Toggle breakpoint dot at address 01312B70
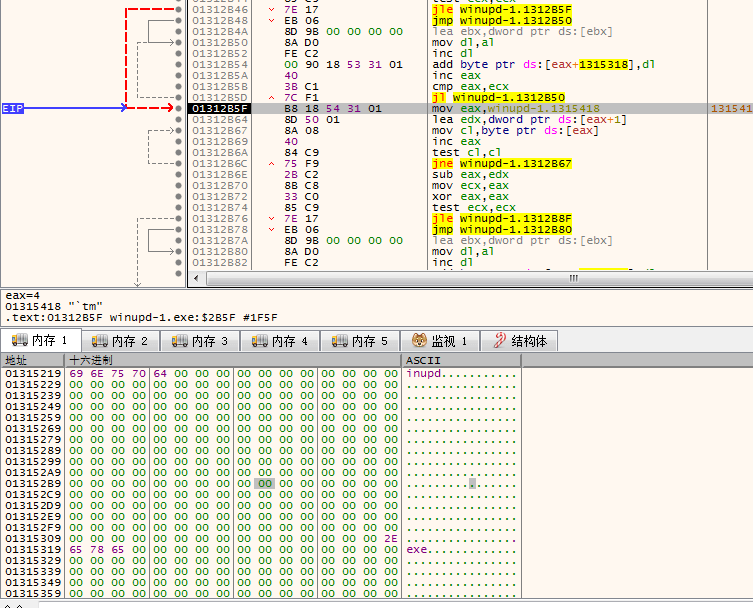The height and width of the screenshot is (608, 753). pyautogui.click(x=179, y=185)
